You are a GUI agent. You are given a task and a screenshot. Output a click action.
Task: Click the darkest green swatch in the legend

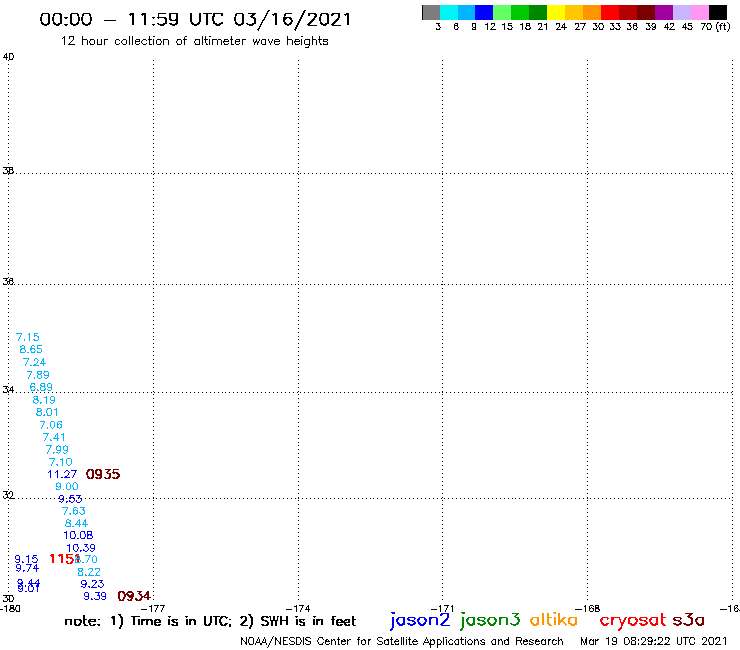pos(538,13)
